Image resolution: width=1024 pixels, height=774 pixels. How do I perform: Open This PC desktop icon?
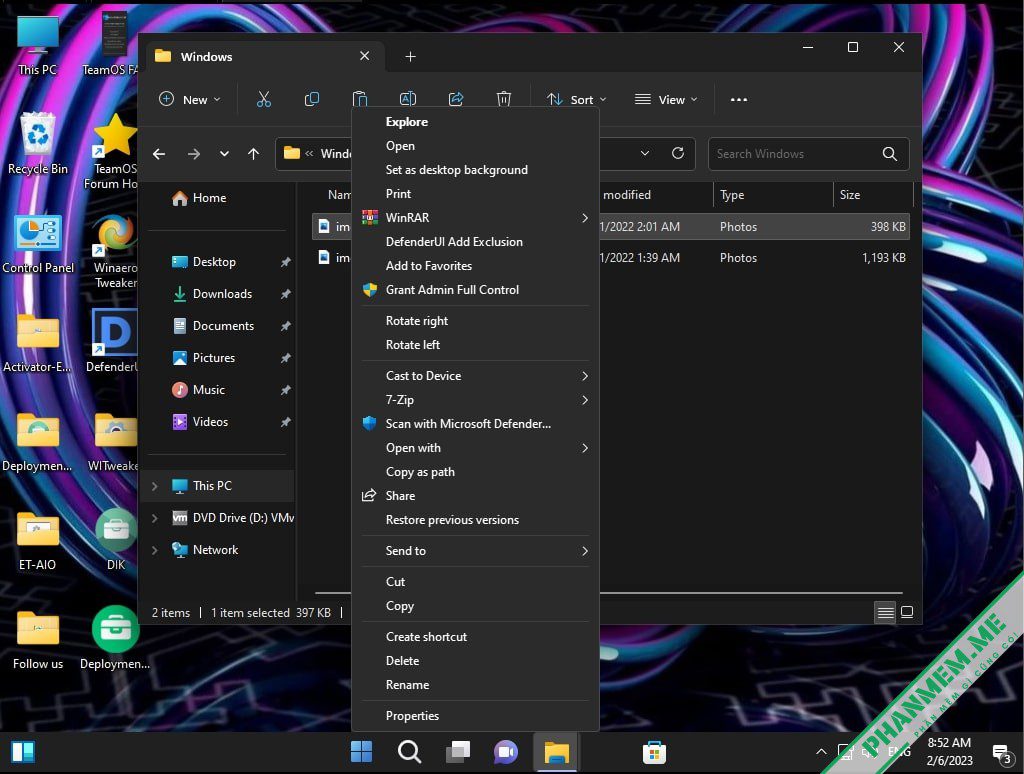(x=37, y=46)
